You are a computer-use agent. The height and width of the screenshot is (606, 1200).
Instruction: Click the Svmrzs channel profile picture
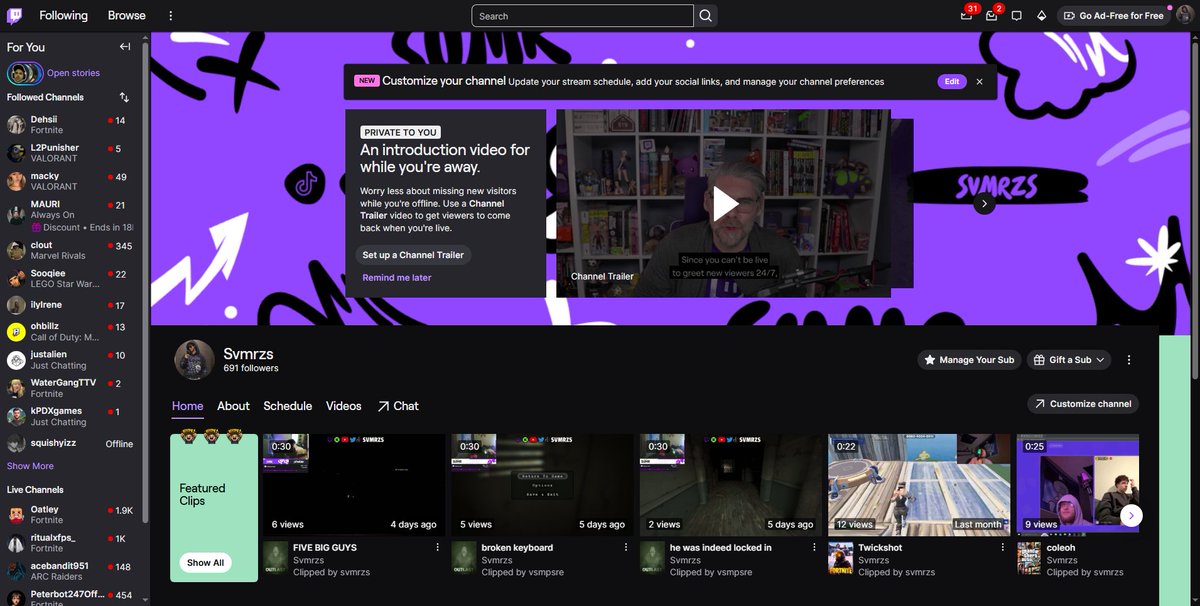tap(195, 360)
